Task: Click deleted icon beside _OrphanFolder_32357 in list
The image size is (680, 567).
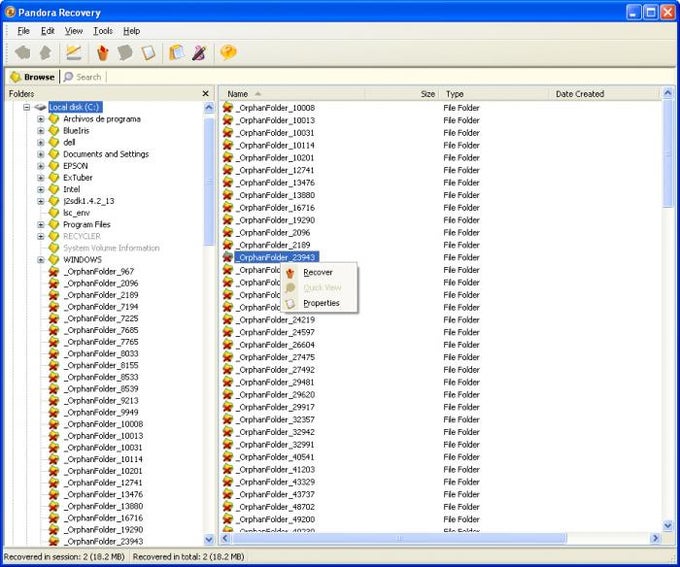Action: (x=228, y=420)
